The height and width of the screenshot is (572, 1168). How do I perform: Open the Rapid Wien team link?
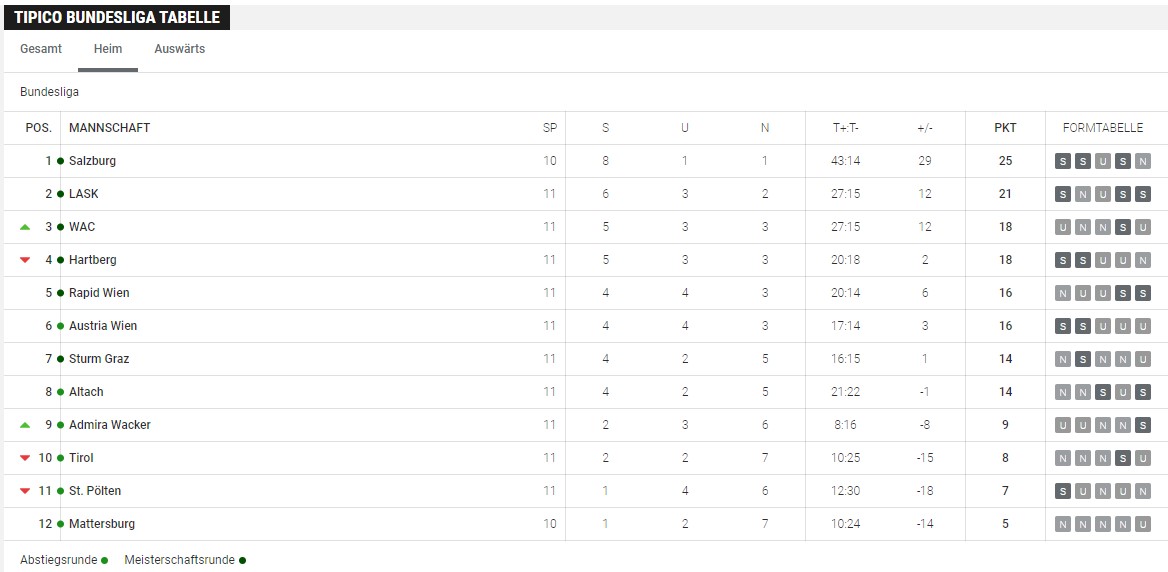point(99,293)
